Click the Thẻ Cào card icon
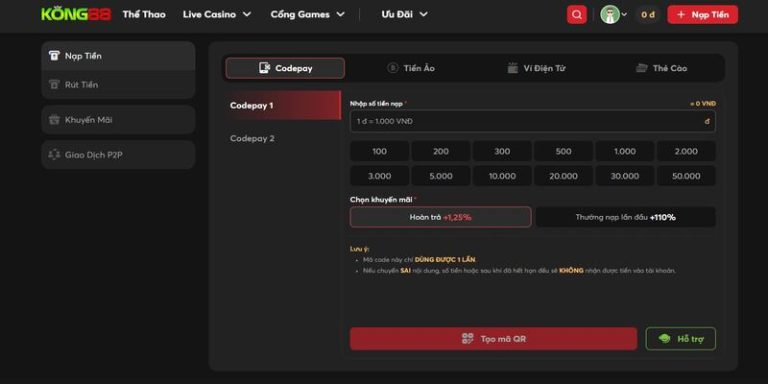The width and height of the screenshot is (768, 384). (x=642, y=68)
